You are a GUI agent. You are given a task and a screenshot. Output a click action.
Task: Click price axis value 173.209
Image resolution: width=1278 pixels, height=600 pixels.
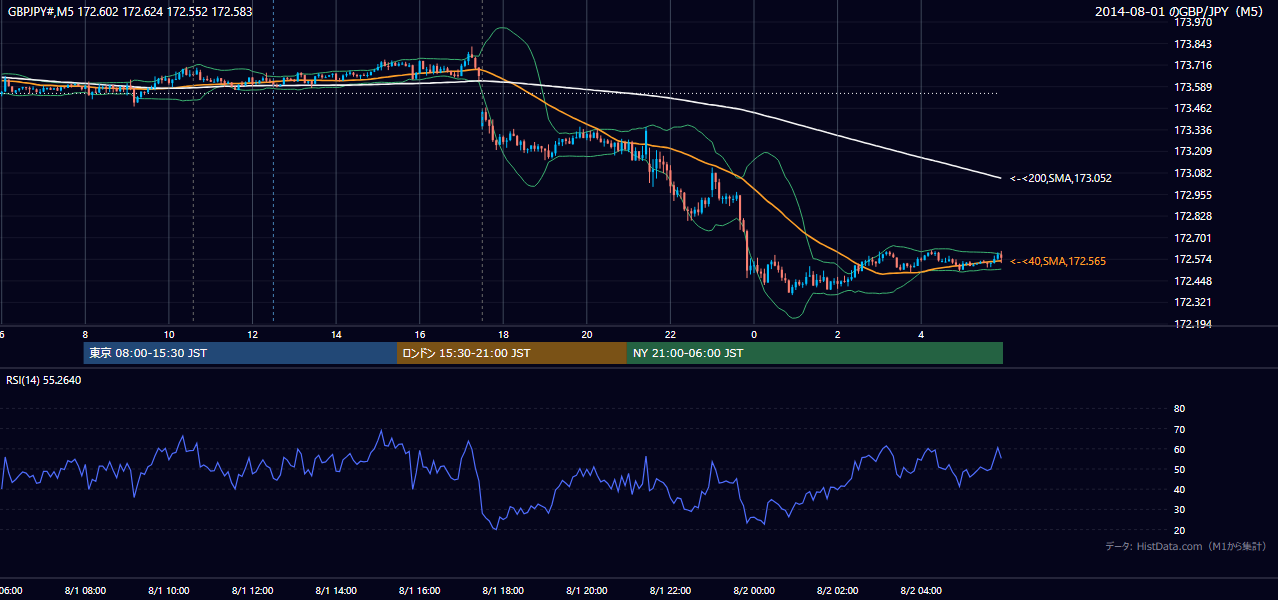click(1193, 151)
